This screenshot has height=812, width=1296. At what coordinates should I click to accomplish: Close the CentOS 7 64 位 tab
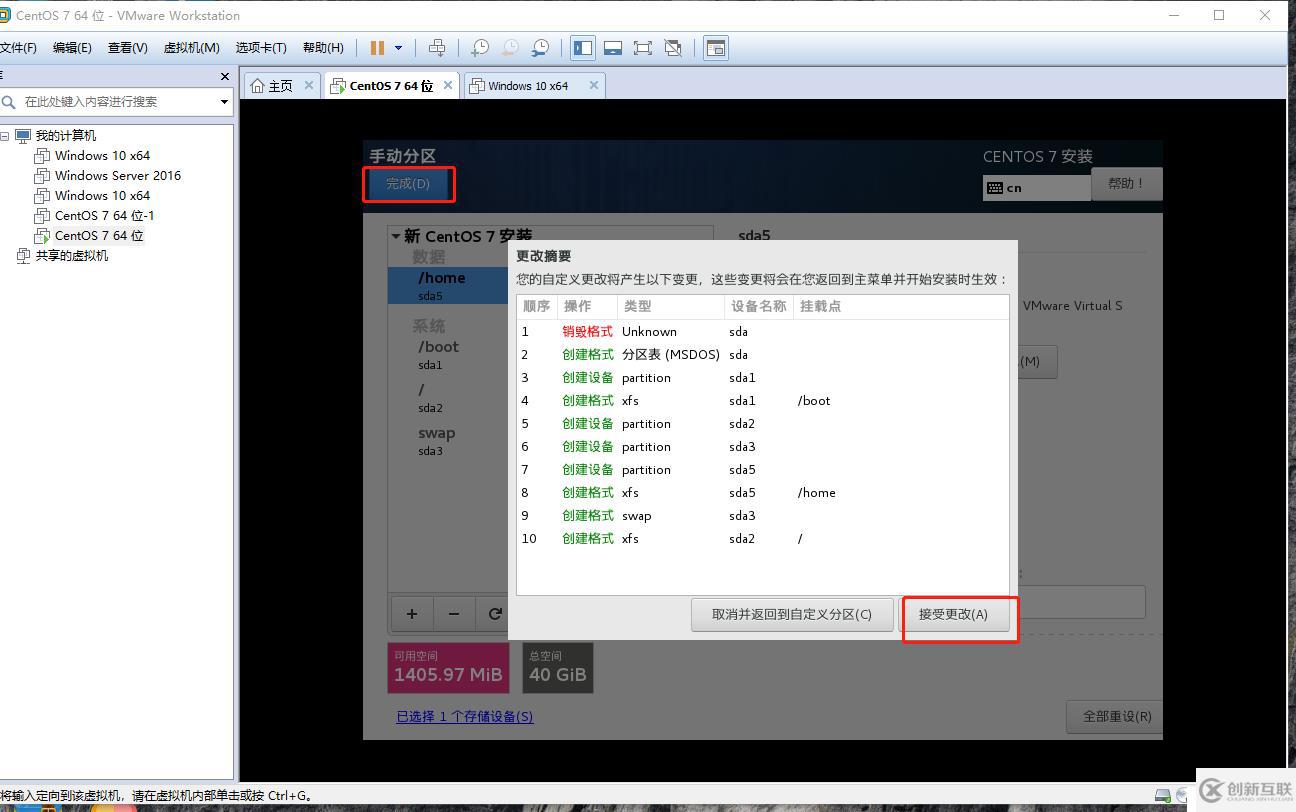click(x=448, y=85)
